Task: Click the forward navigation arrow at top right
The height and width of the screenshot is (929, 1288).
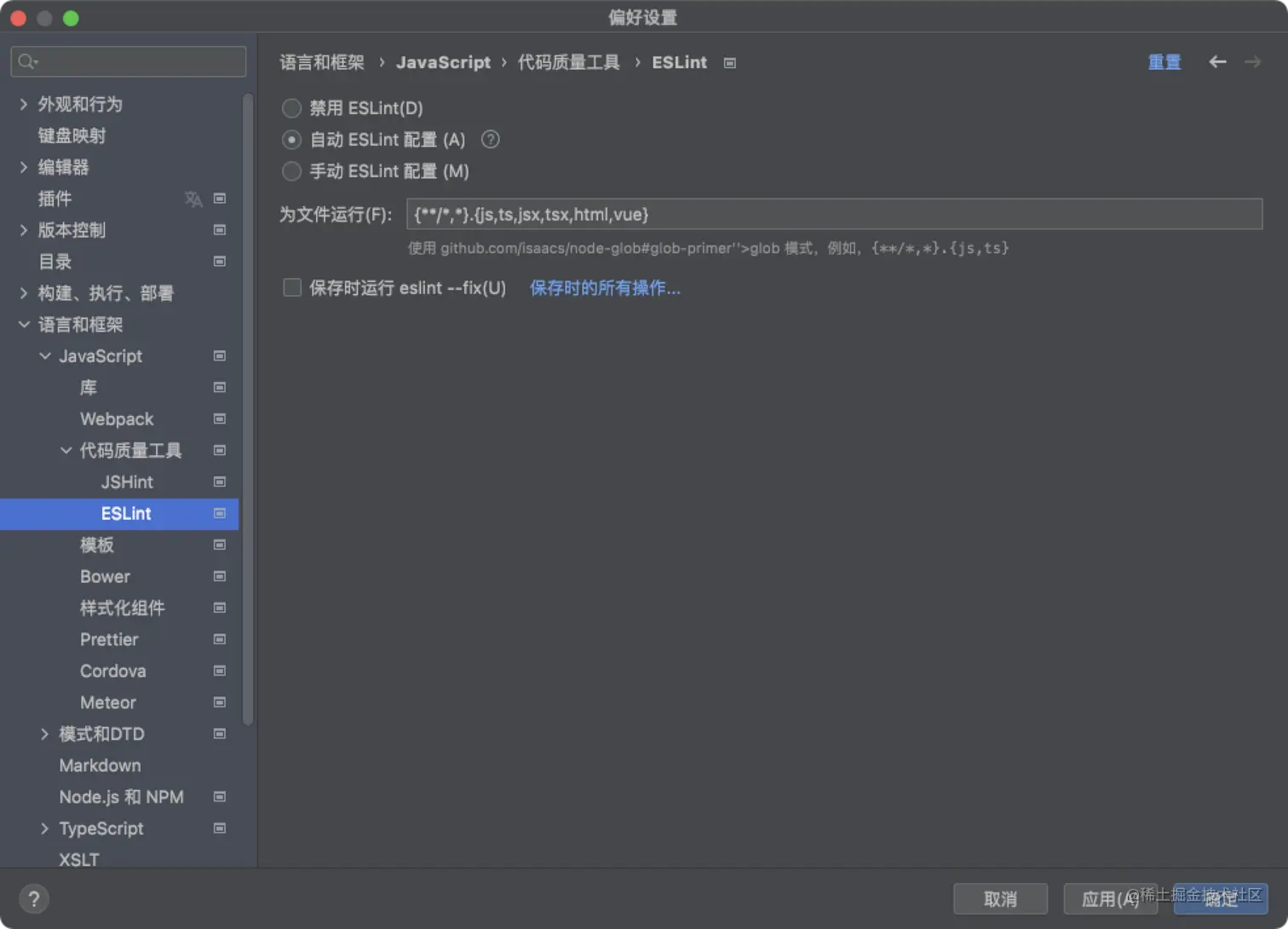Action: [x=1252, y=62]
